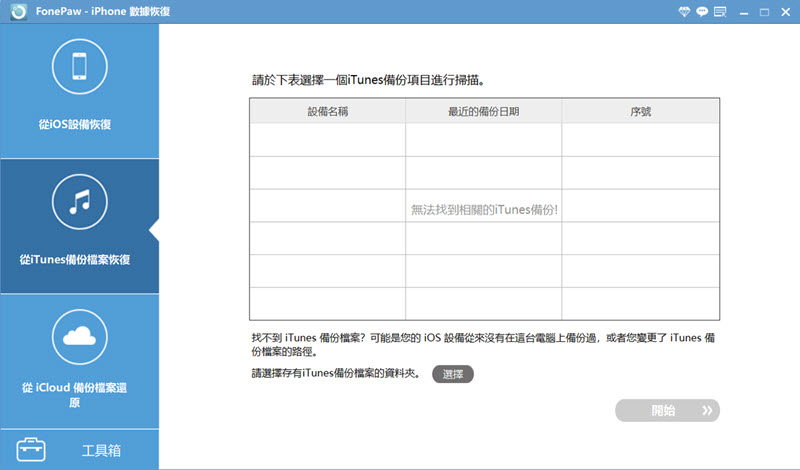Screen dimensions: 800x470
Task: Open the title bar menu icon
Action: (x=722, y=13)
